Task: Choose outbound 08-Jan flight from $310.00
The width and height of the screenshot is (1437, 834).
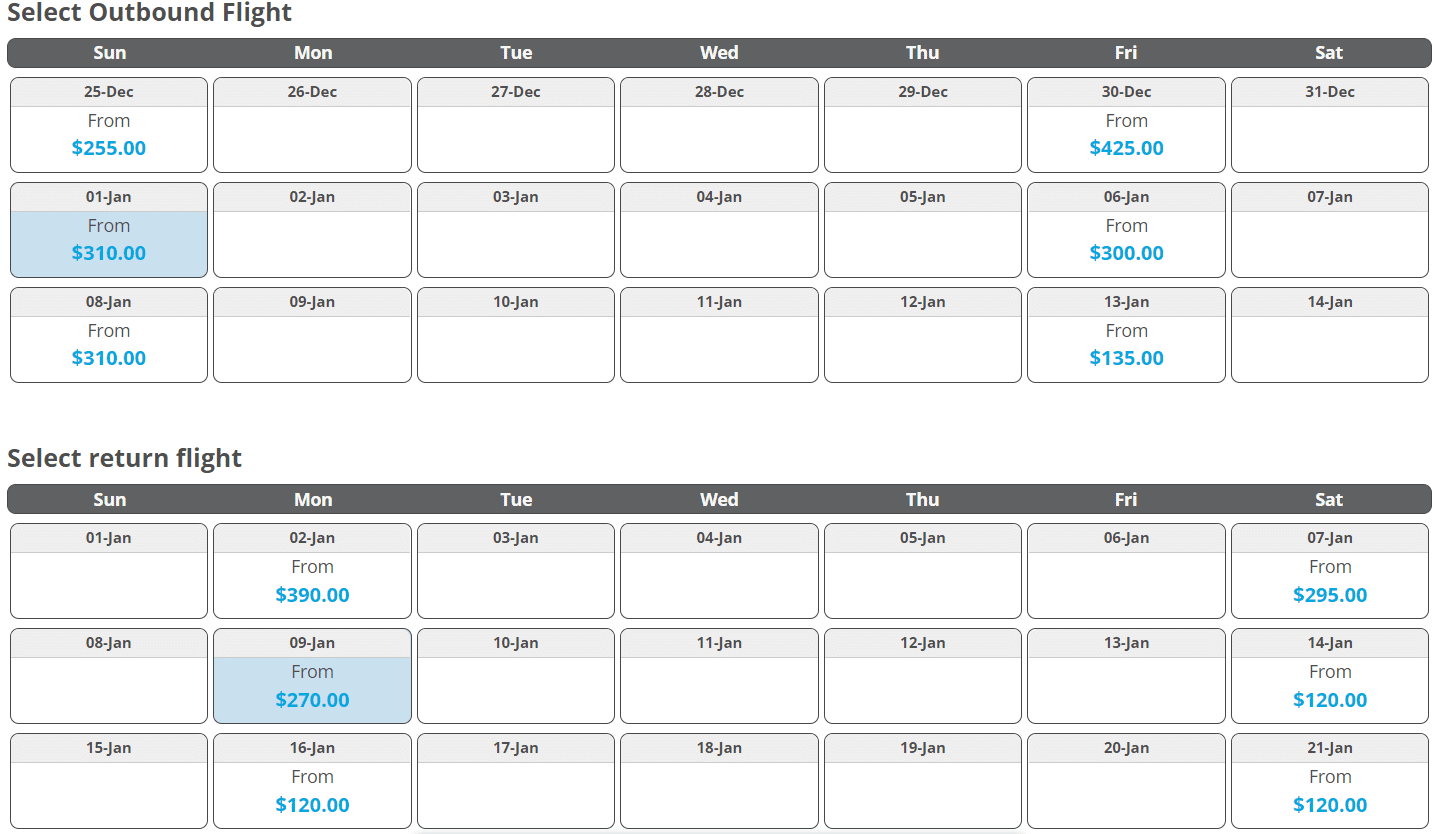Action: pyautogui.click(x=109, y=346)
